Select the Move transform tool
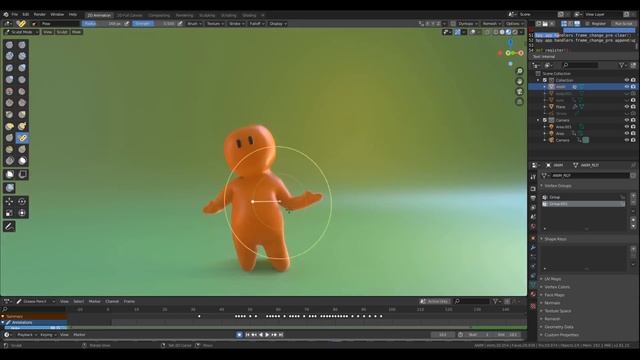Screen dimensions: 640x360 tap(9, 201)
